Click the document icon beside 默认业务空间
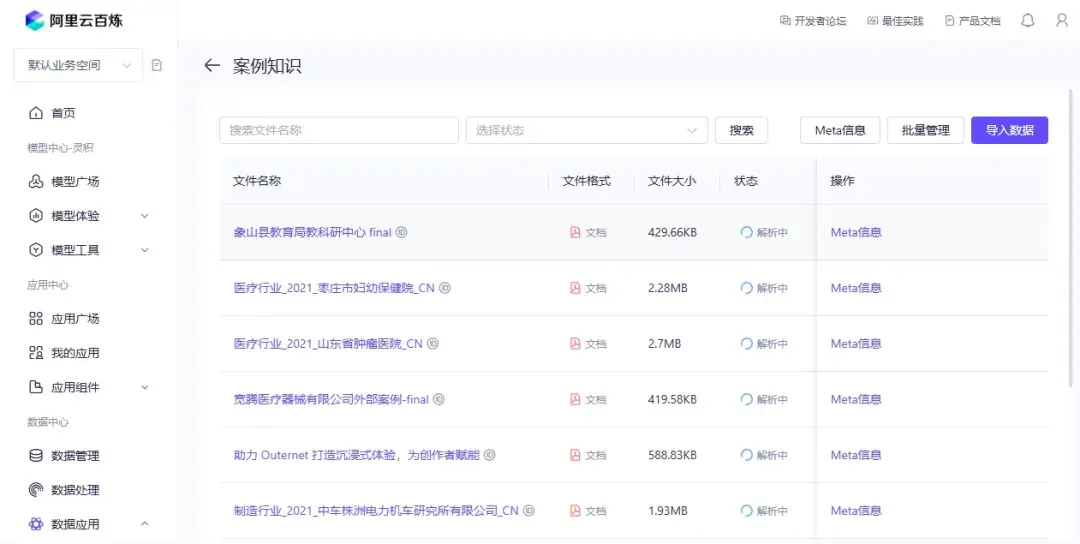The height and width of the screenshot is (544, 1080). tap(157, 65)
